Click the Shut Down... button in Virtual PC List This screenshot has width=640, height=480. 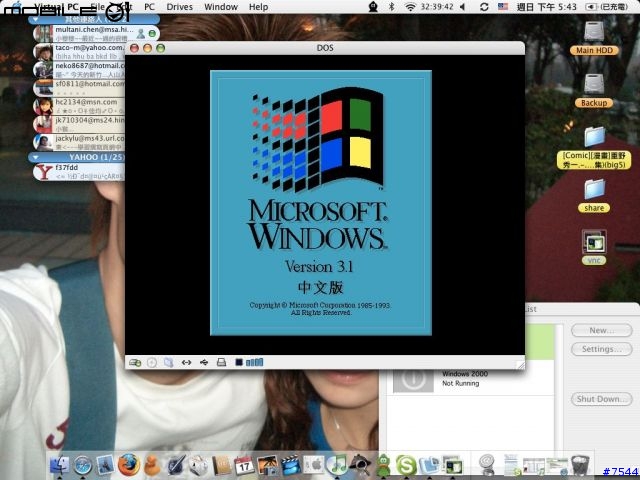point(602,399)
